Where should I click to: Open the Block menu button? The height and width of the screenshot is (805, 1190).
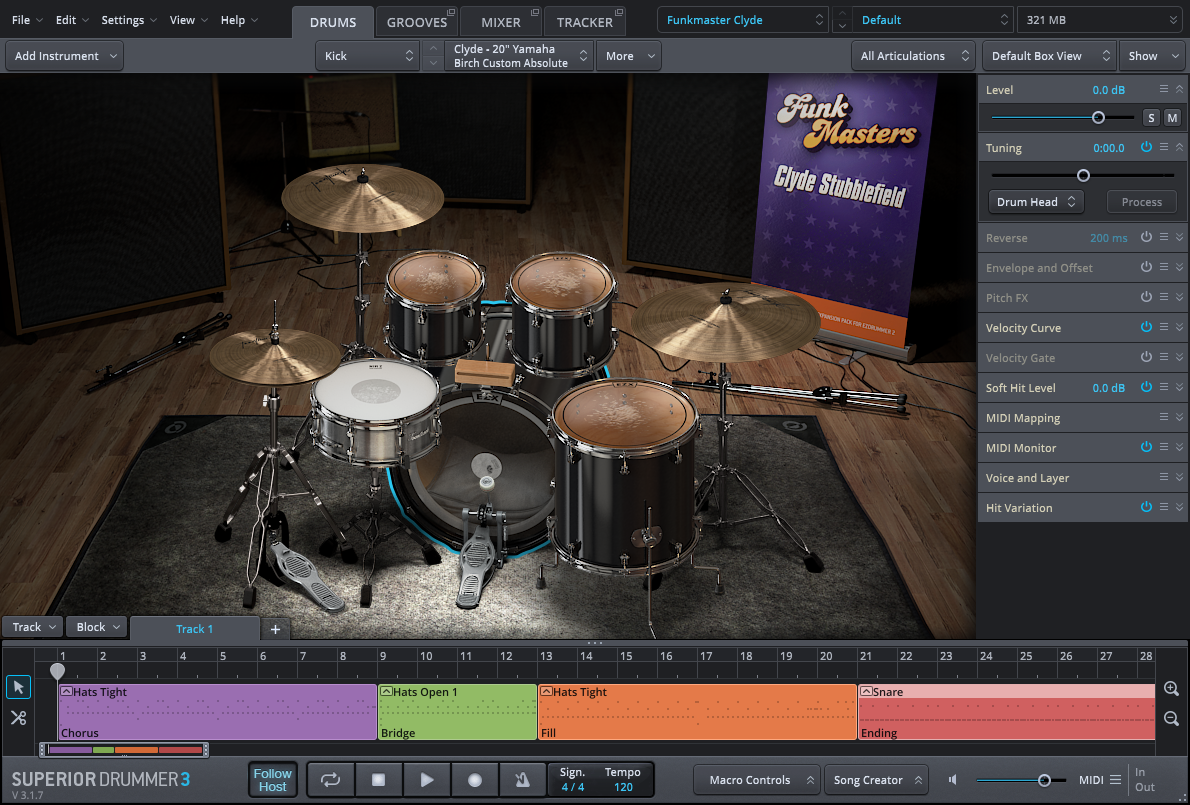coord(97,627)
